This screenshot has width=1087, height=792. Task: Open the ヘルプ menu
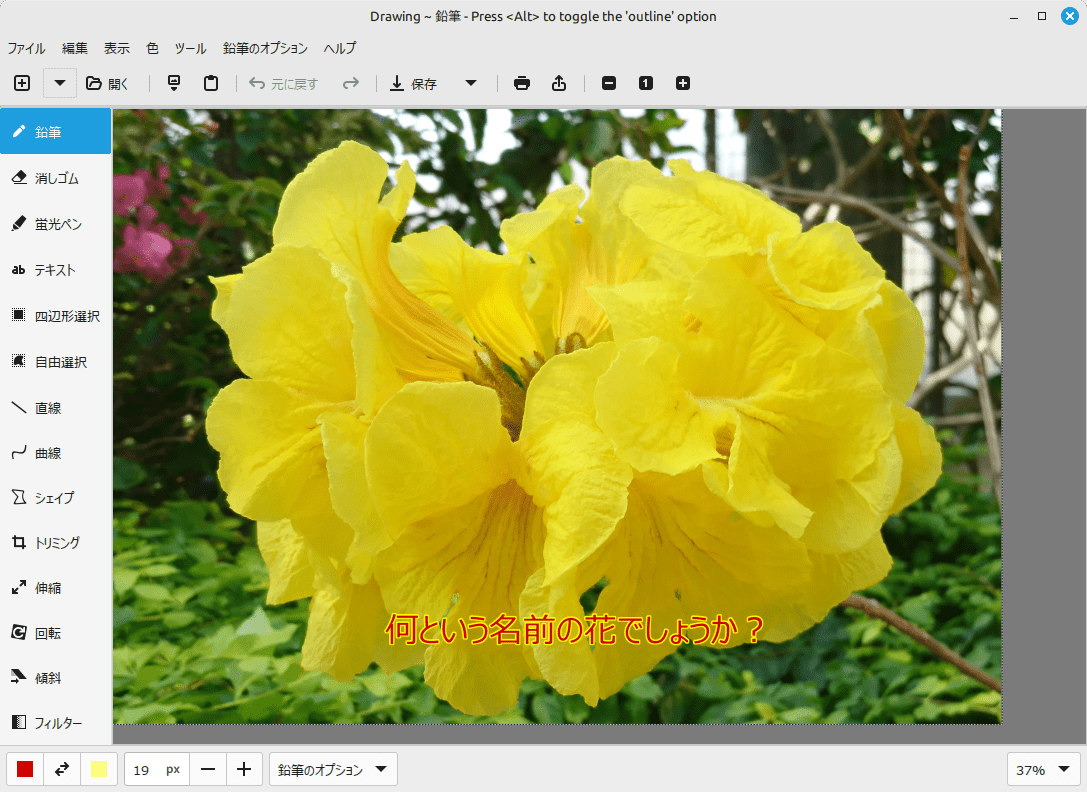point(340,48)
